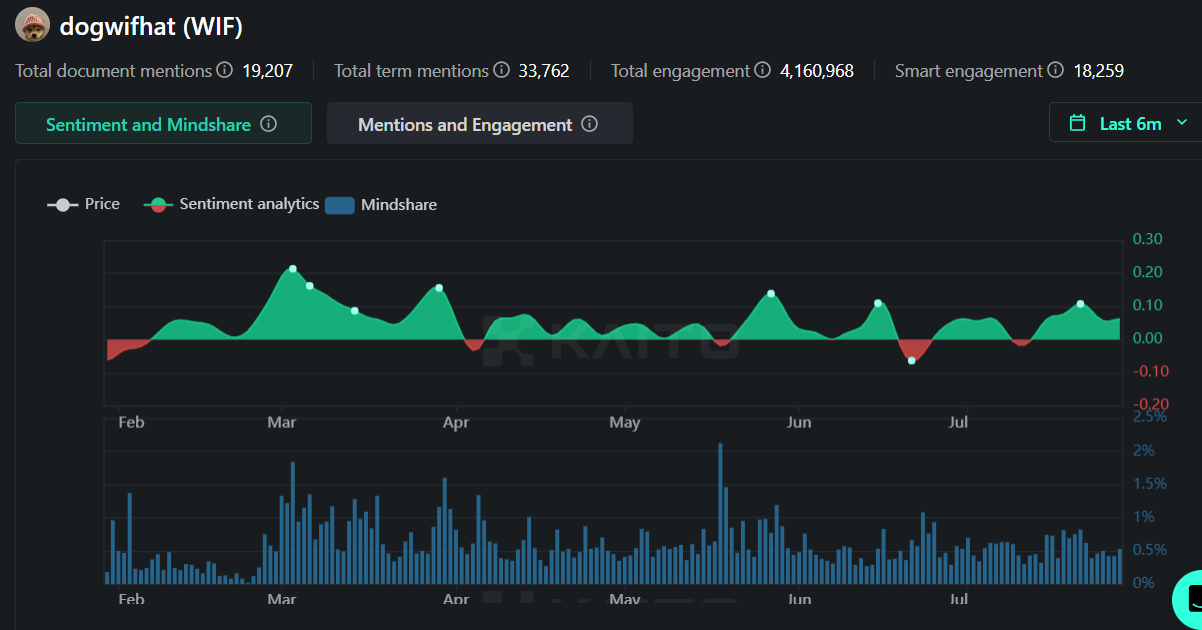Toggle the Price series in the chart legend

click(x=84, y=204)
